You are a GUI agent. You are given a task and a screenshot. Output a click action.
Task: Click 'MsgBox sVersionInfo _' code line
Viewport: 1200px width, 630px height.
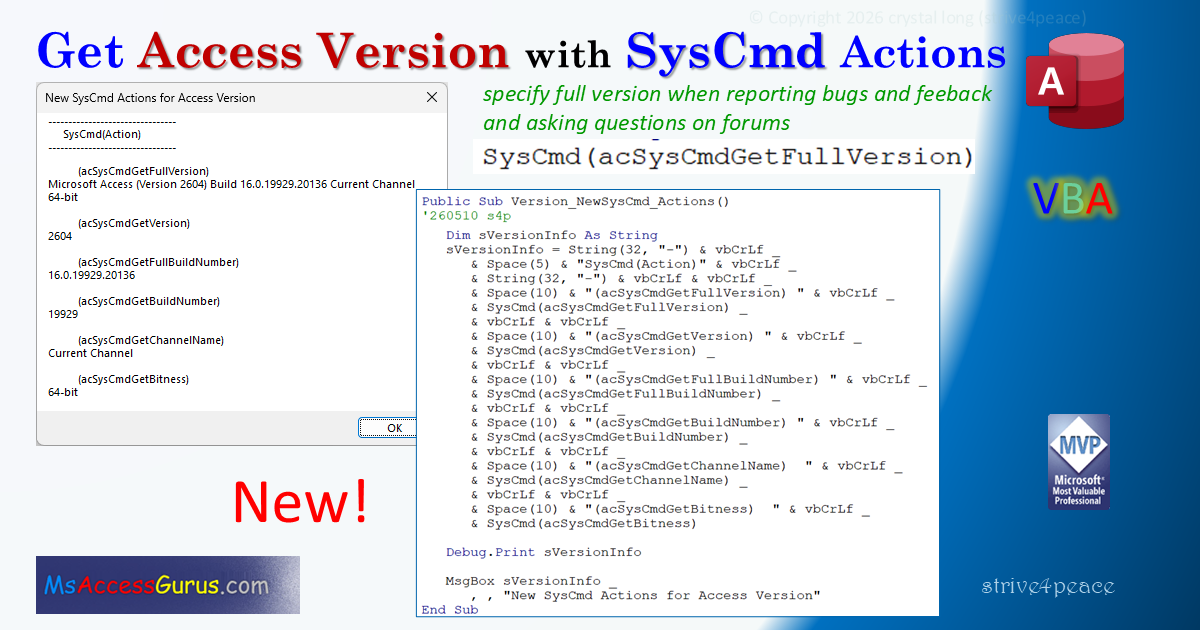532,581
